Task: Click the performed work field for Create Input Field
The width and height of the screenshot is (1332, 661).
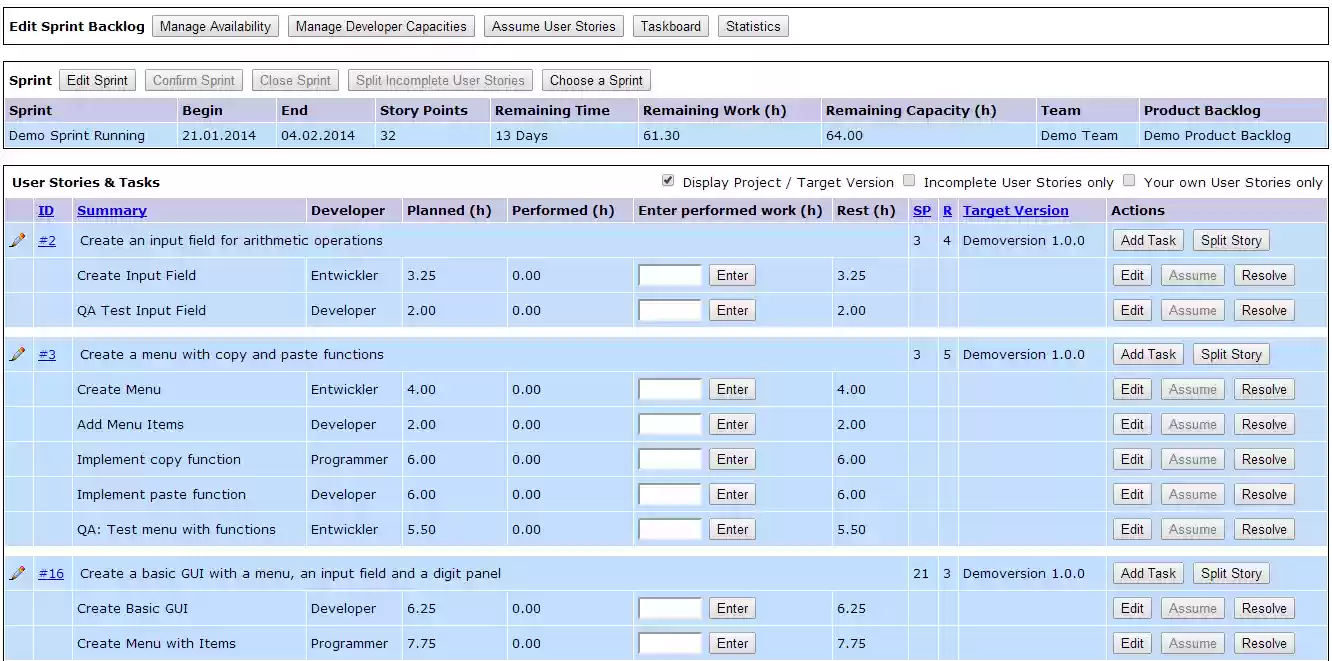Action: 668,275
